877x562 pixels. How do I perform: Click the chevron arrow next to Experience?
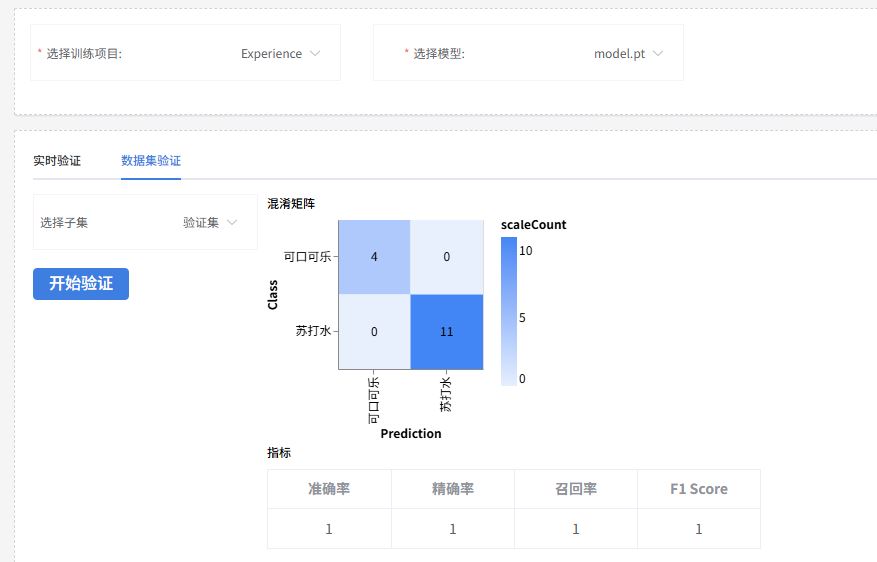coord(315,54)
